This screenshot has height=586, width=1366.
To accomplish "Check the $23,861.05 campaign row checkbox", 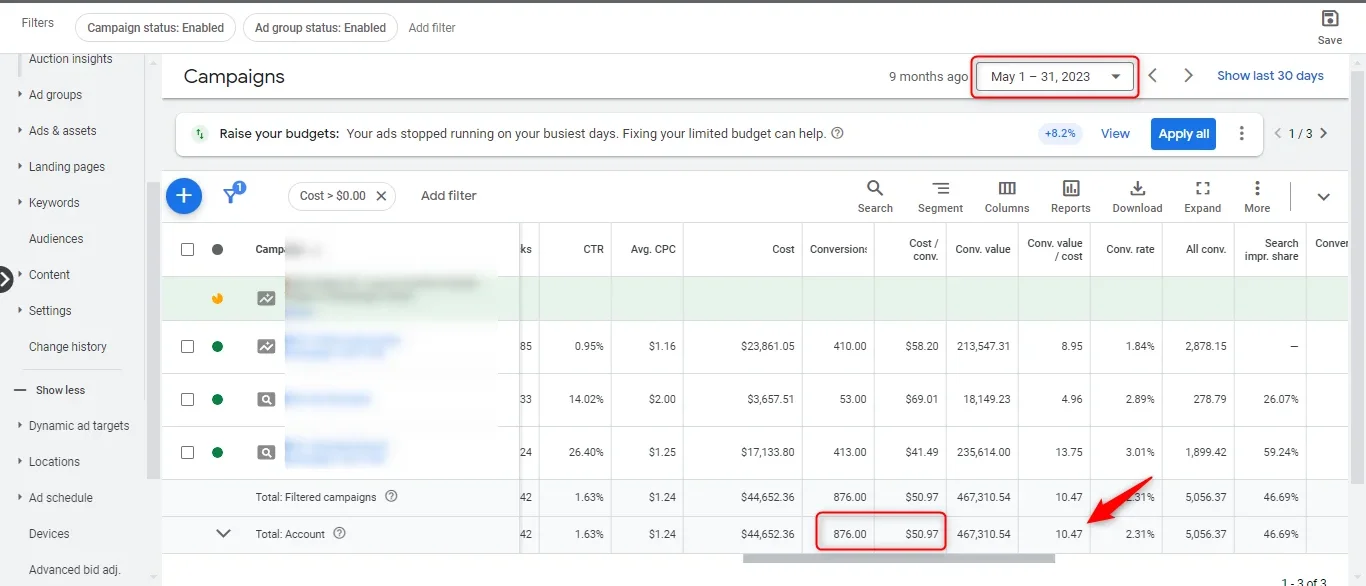I will (x=187, y=346).
